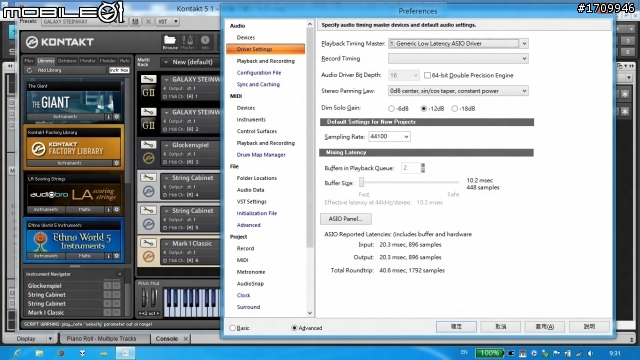Click the Kontakt Master metronome icon
Image resolution: width=640 pixels, height=360 pixels.
[187, 41]
